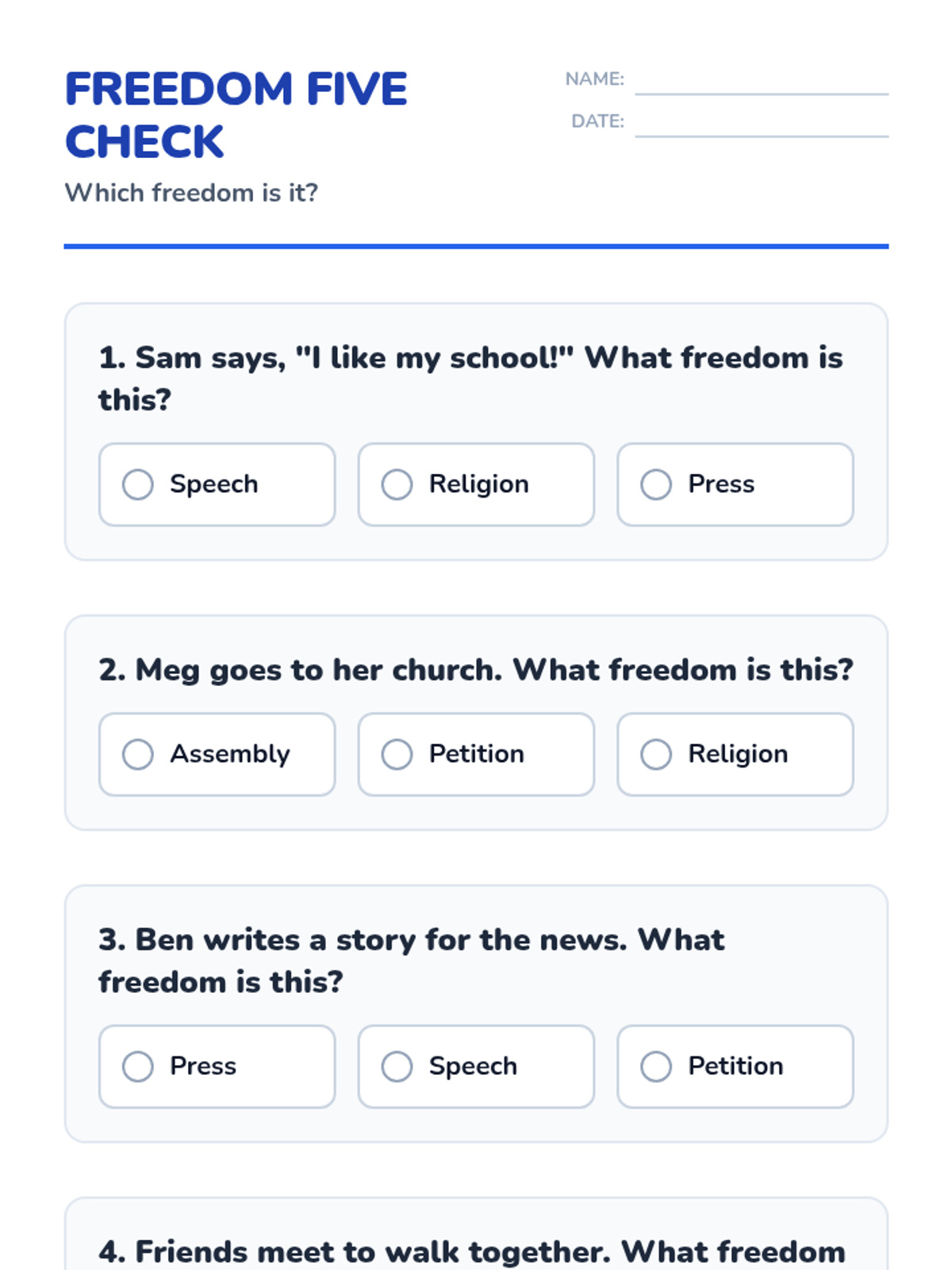
Task: Click the blue header divider line
Action: coord(476,246)
